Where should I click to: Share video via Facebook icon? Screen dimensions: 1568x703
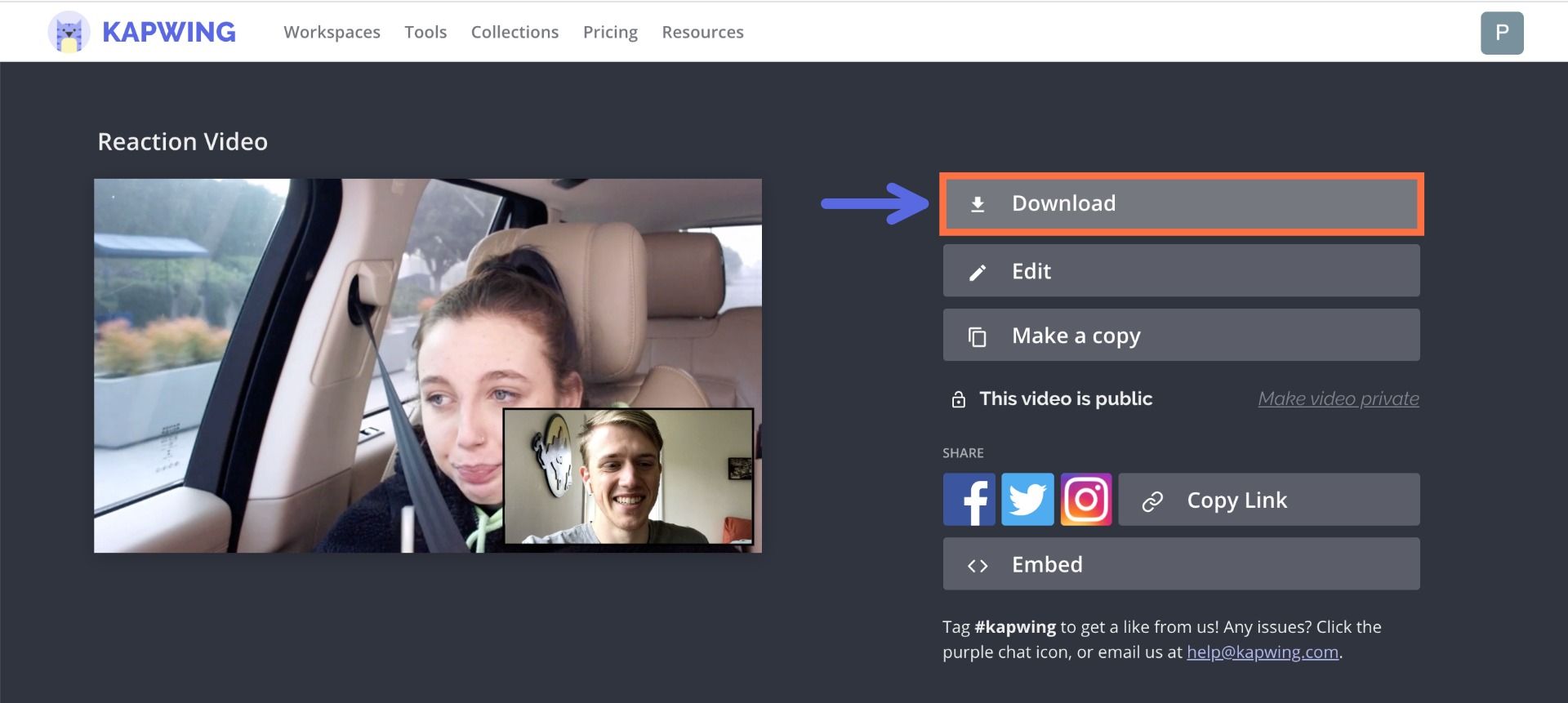click(969, 500)
